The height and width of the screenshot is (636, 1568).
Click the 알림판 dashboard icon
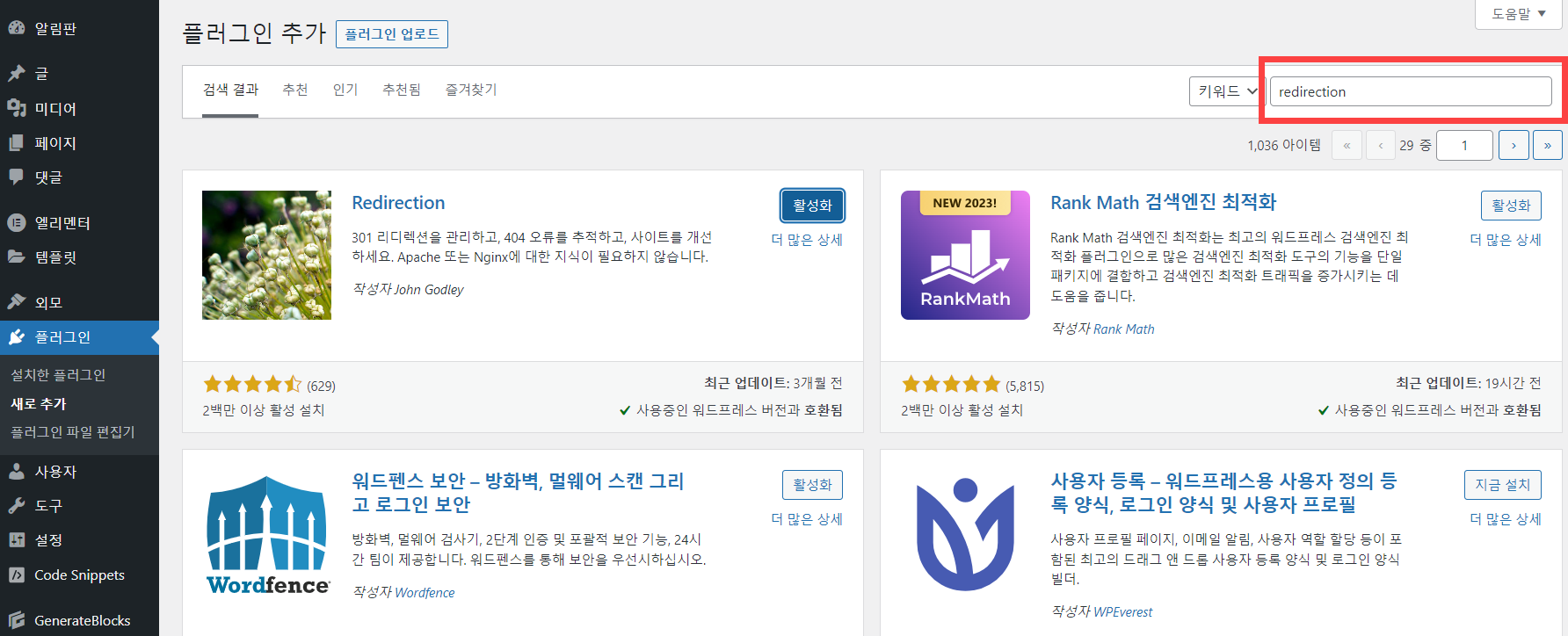point(17,28)
